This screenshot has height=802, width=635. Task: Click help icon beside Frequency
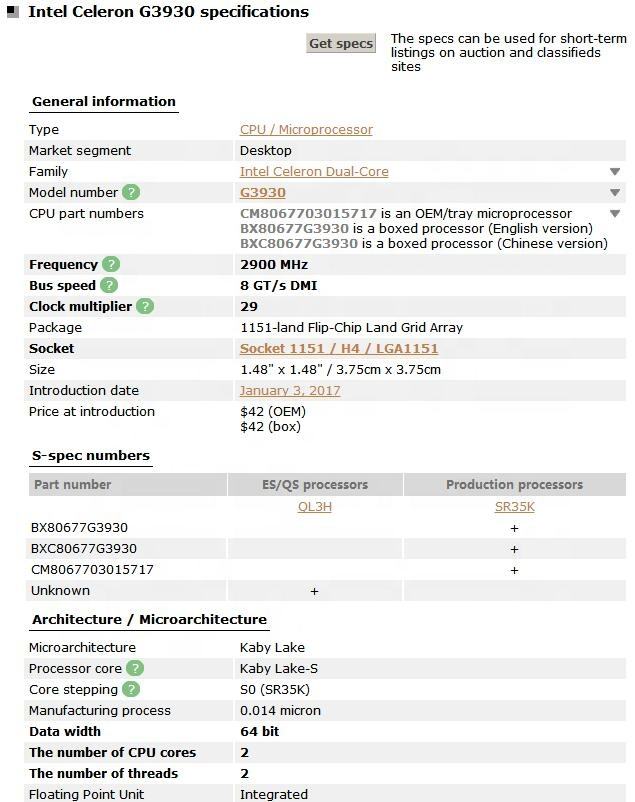(x=111, y=264)
